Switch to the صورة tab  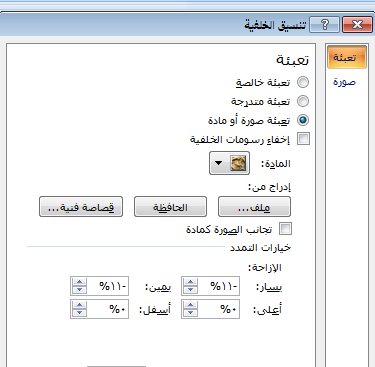(344, 82)
